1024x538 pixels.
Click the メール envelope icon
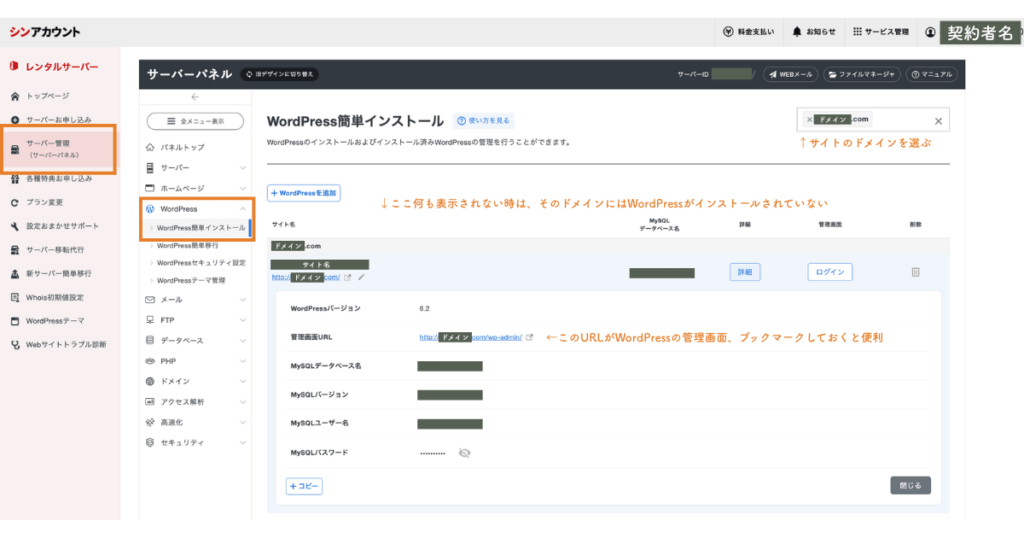click(x=150, y=300)
